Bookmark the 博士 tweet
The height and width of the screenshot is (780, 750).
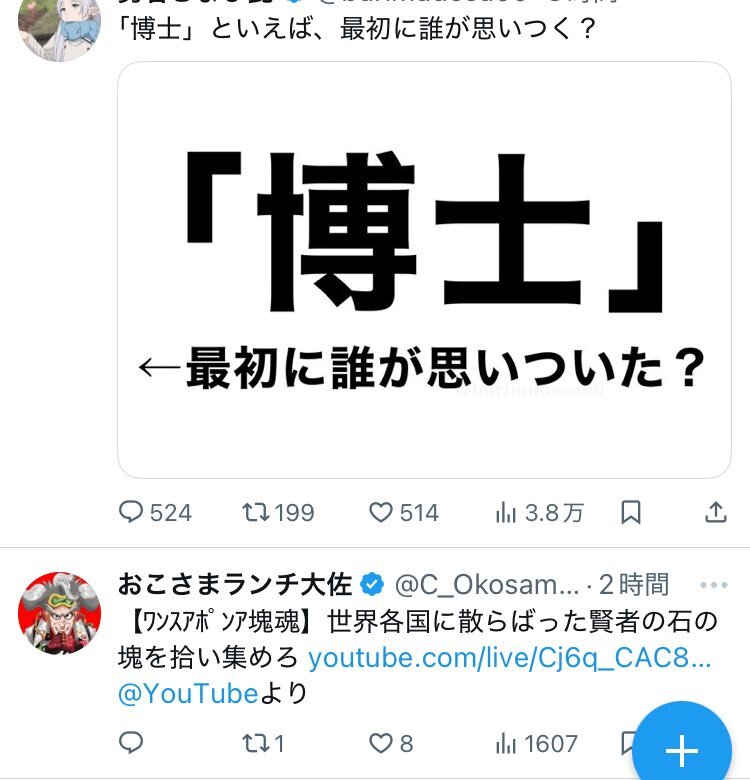[631, 513]
